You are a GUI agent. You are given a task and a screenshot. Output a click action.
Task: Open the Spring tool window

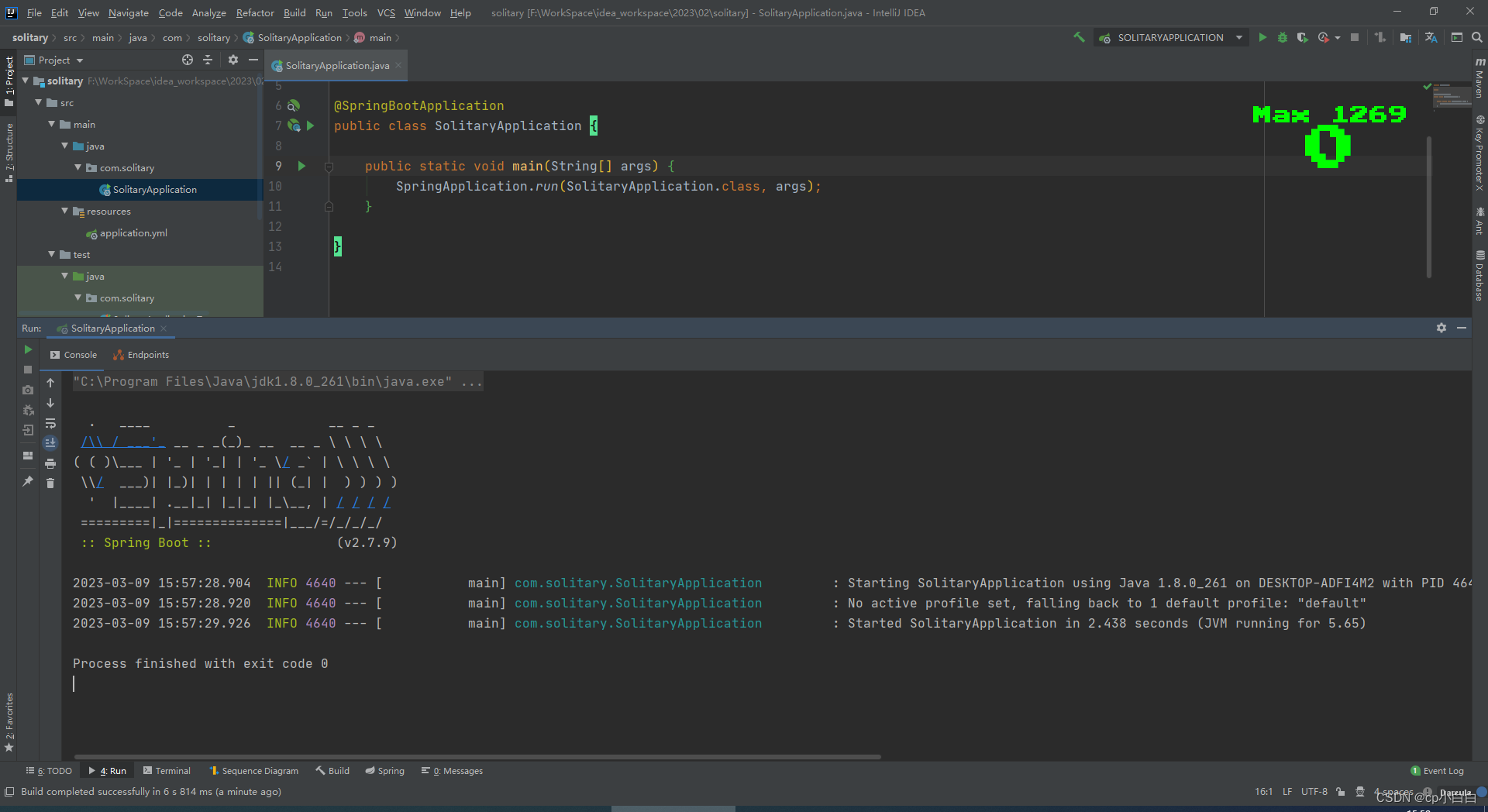point(384,771)
